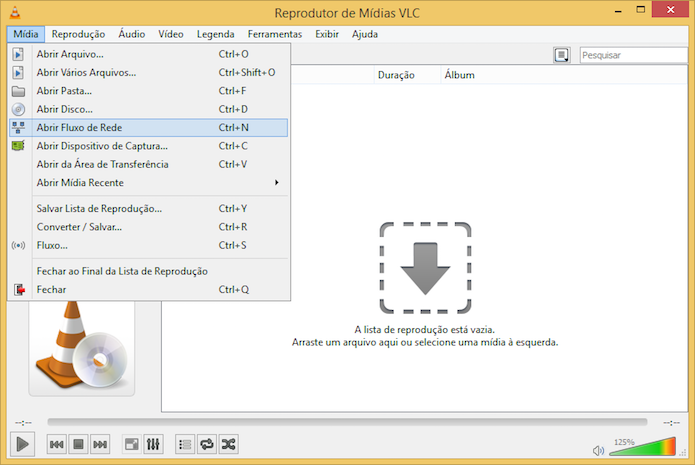This screenshot has height=465, width=695.
Task: Open the Reprodução menu
Action: [x=78, y=34]
